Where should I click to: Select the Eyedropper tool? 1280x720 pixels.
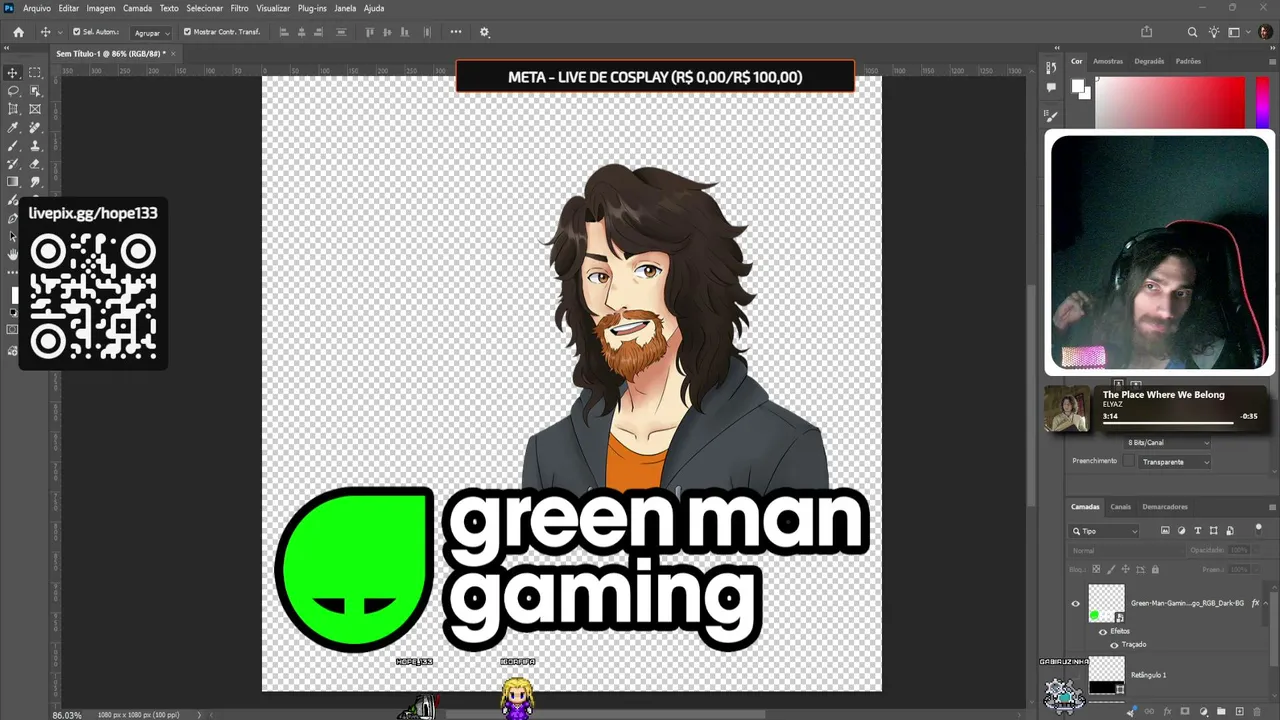point(13,127)
